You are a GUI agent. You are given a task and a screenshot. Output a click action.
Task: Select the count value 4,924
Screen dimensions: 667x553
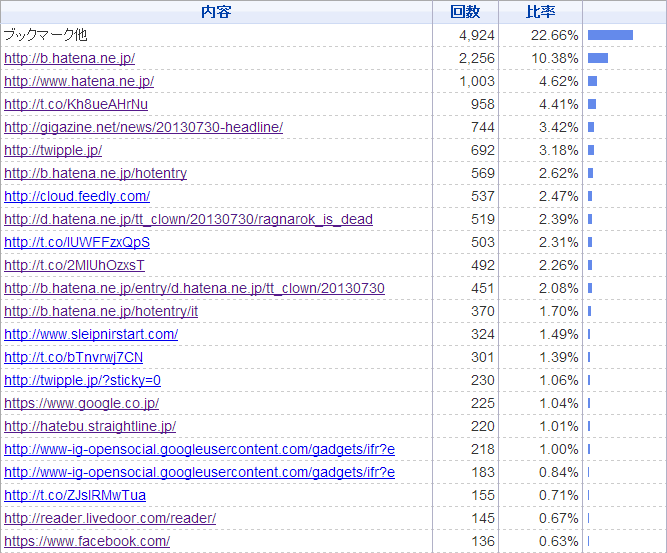coord(477,35)
